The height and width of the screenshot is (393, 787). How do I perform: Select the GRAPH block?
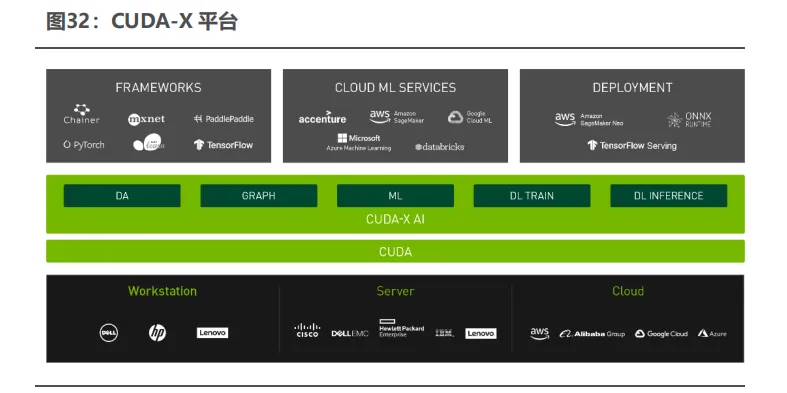(258, 196)
